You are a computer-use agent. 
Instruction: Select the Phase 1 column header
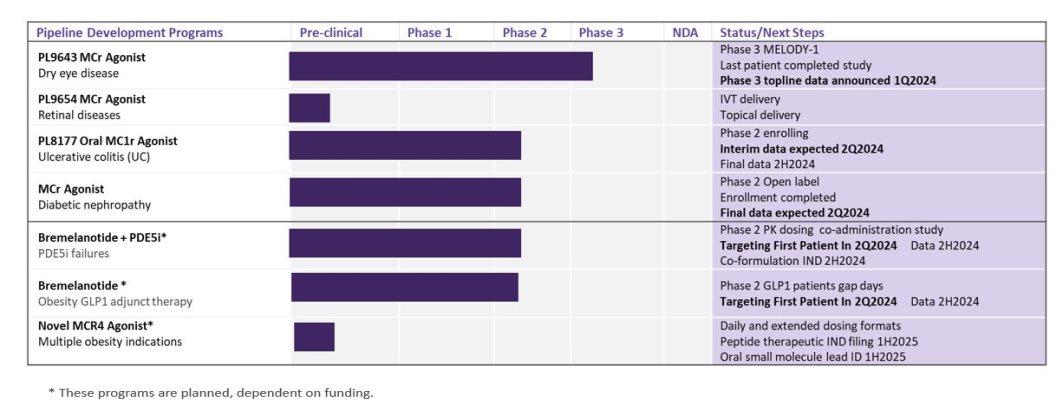[x=429, y=33]
